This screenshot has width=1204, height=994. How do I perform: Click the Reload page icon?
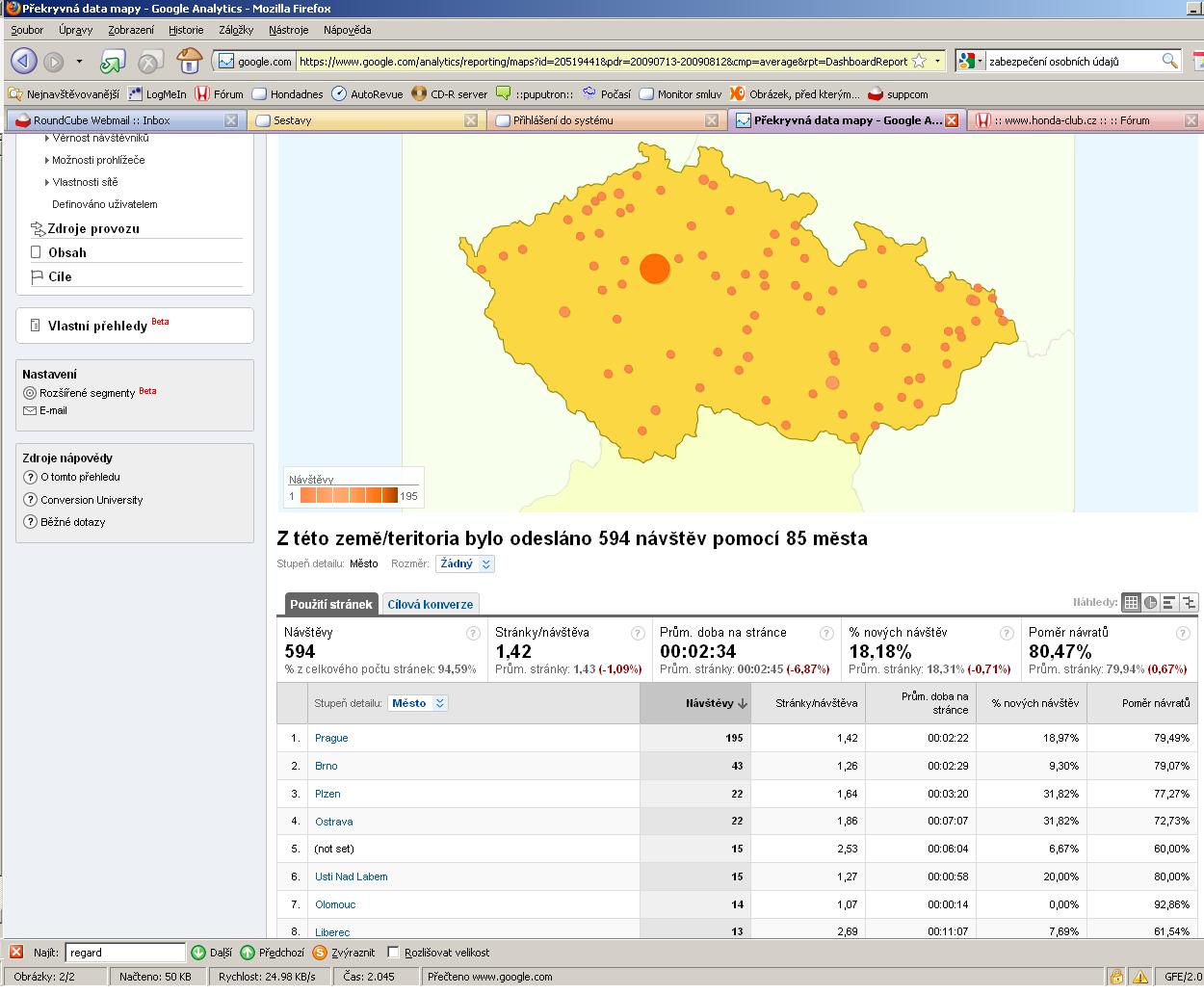click(x=114, y=63)
